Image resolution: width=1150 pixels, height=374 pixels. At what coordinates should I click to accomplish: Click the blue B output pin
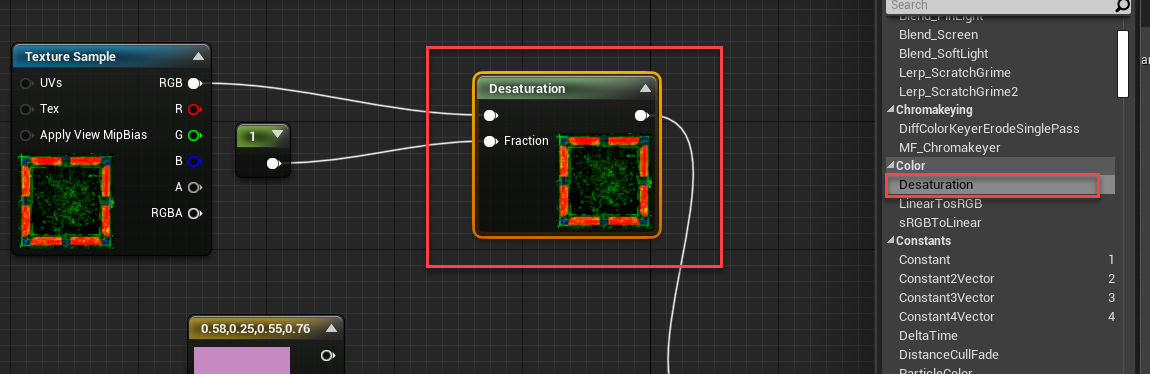194,161
